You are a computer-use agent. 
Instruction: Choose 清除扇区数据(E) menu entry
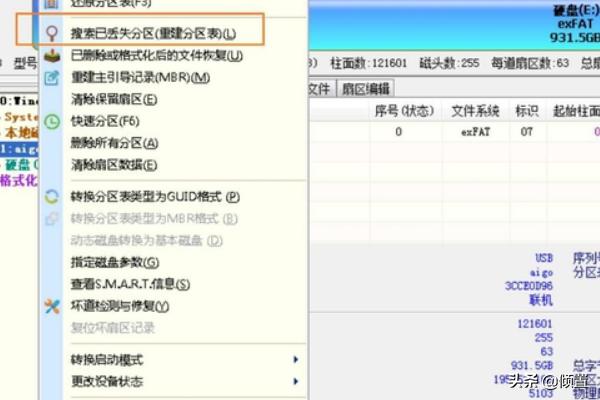click(x=114, y=165)
